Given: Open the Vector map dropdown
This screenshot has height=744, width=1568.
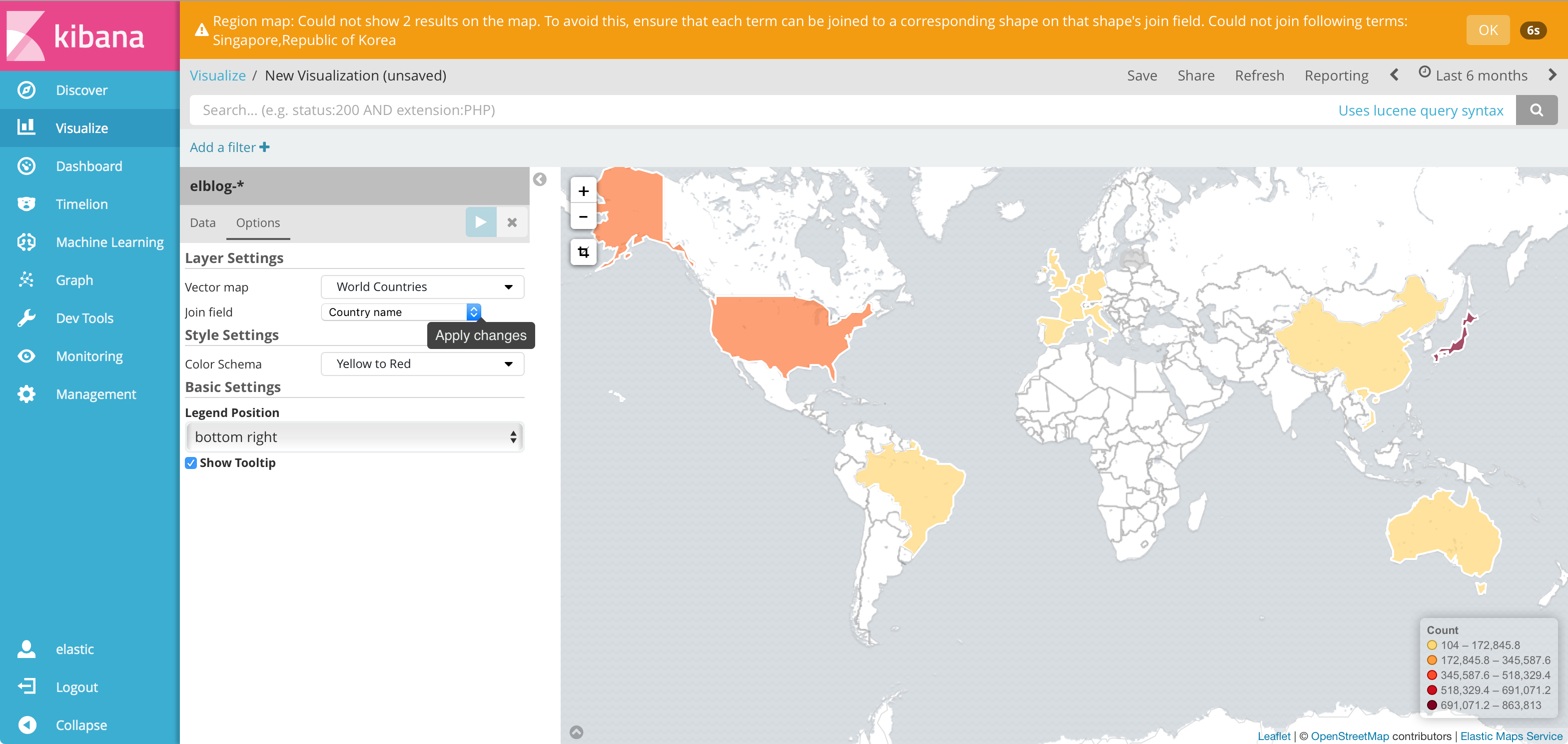Looking at the screenshot, I should click(x=422, y=286).
